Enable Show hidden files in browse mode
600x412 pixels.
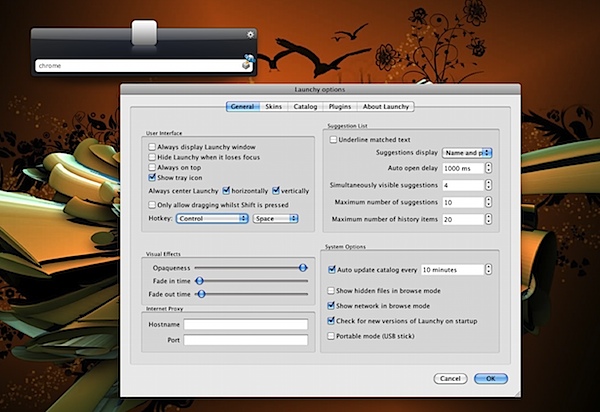331,291
